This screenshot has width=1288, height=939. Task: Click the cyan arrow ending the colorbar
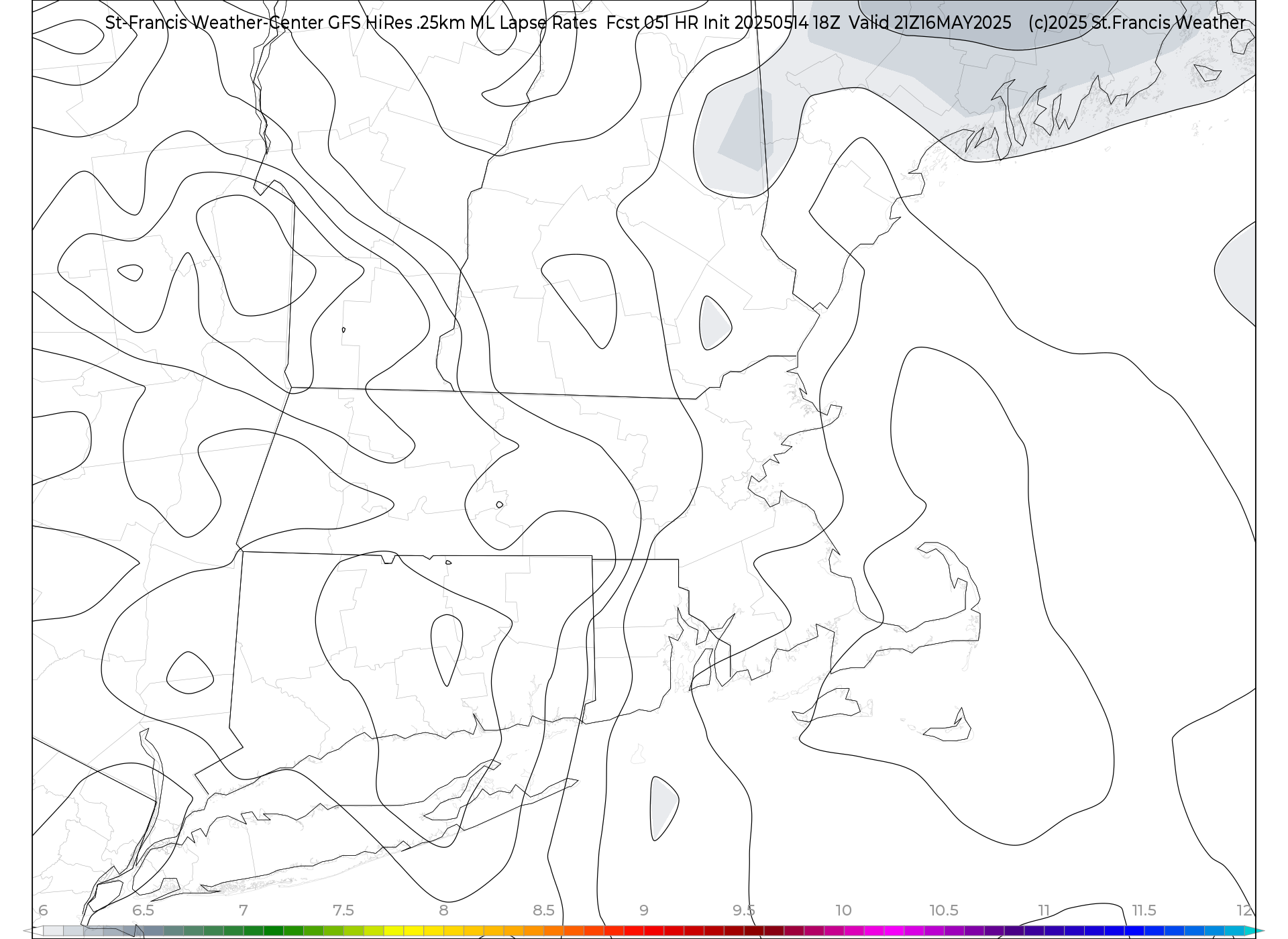(x=1254, y=931)
